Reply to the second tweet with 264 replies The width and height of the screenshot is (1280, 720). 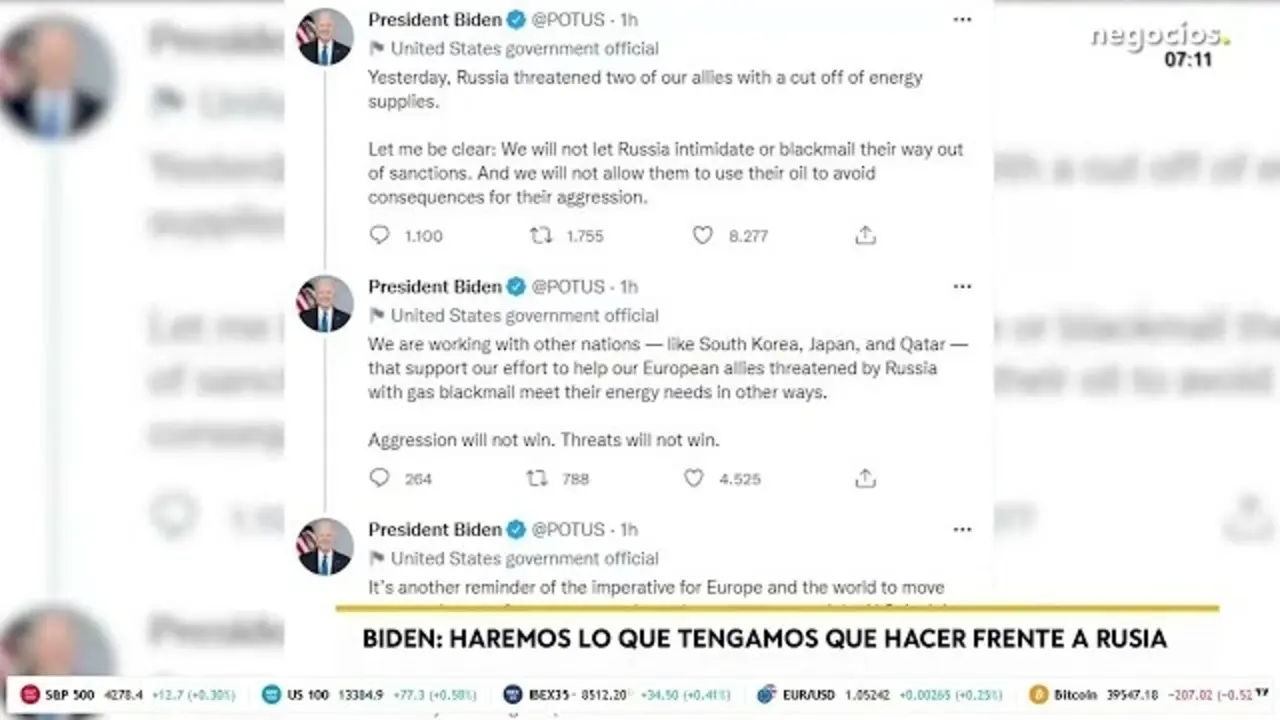(379, 478)
